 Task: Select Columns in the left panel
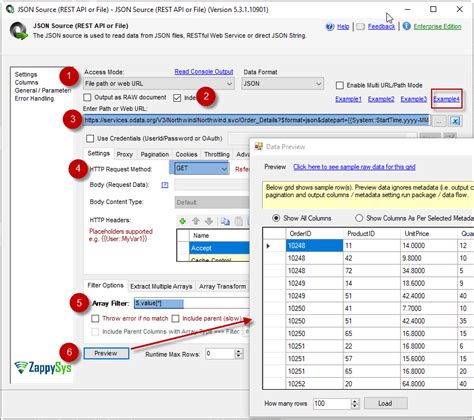[x=26, y=83]
